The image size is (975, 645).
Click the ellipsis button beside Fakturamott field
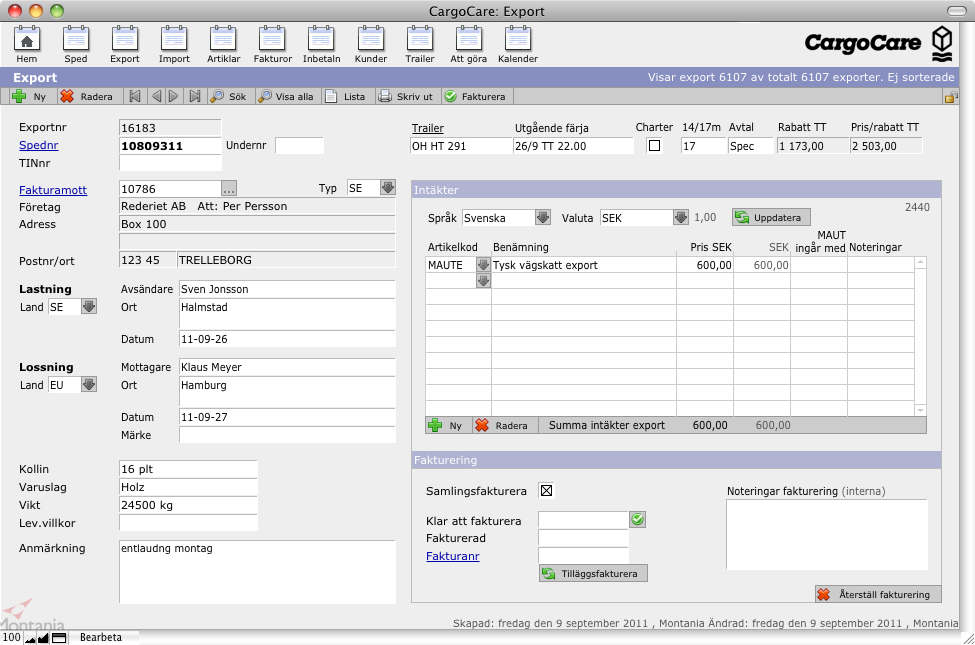(x=229, y=188)
